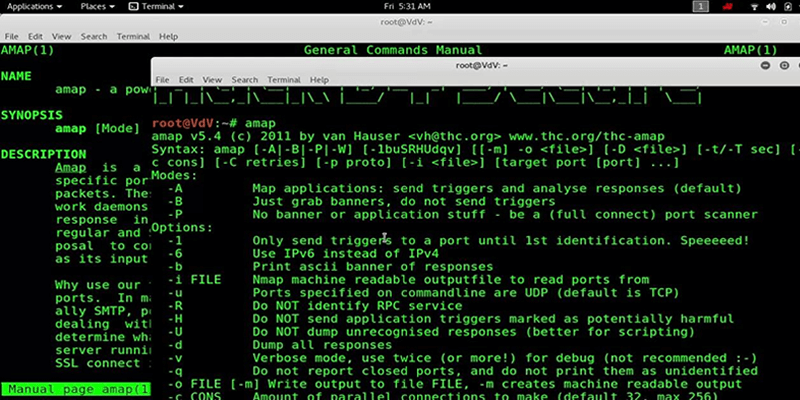
Task: Open the network status icon
Action: click(x=755, y=6)
